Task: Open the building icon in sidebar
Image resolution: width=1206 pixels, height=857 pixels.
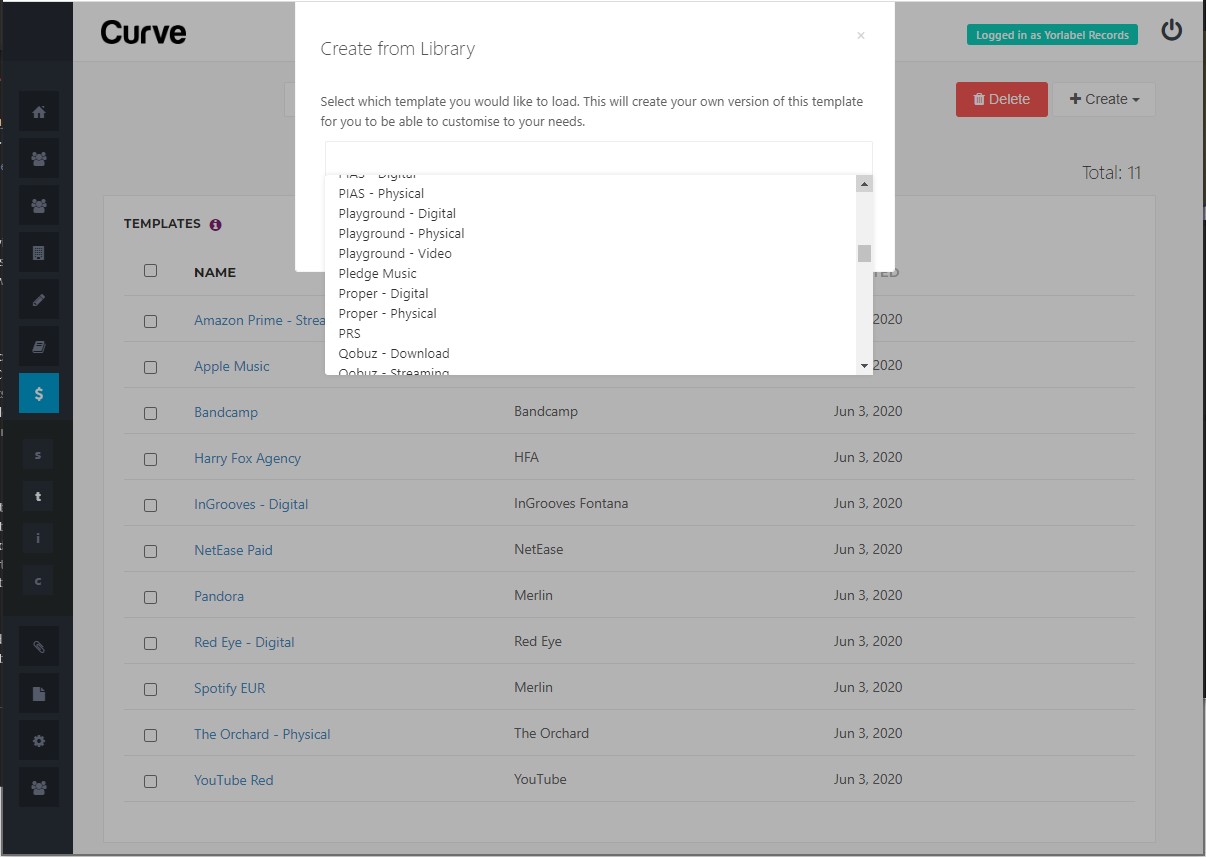Action: pos(39,253)
